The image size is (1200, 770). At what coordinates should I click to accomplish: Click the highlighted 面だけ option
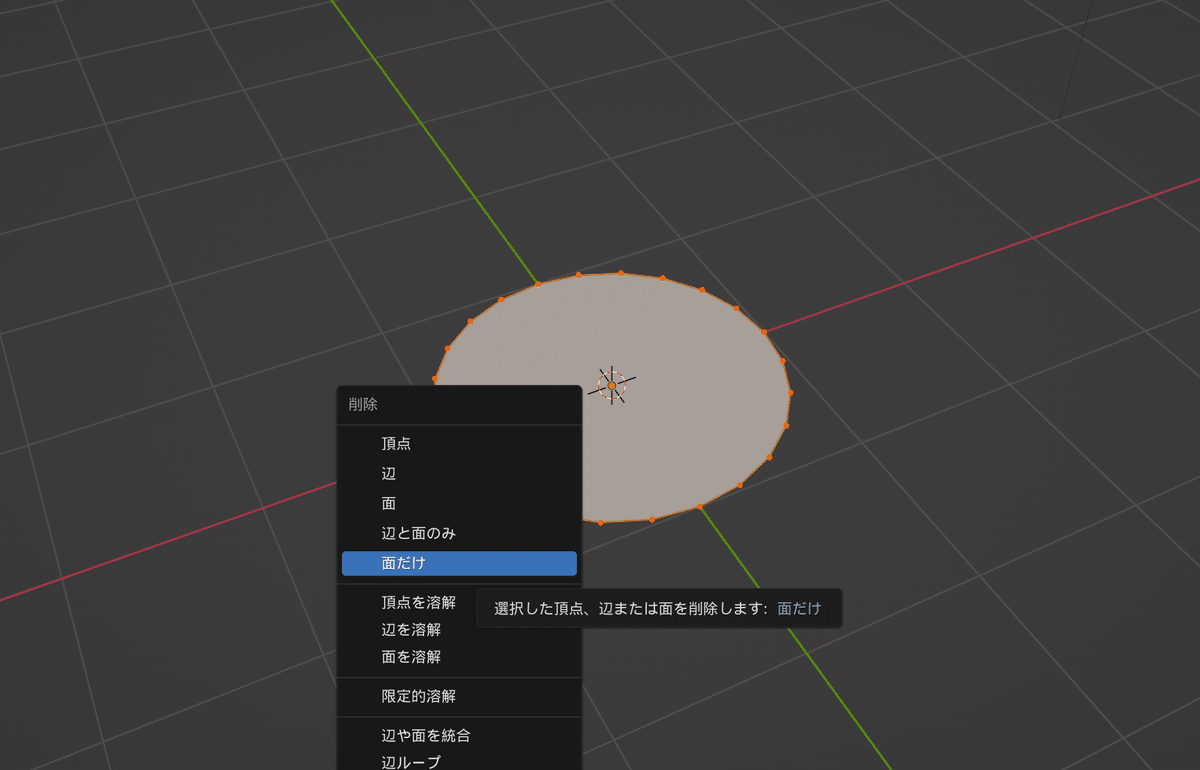459,563
